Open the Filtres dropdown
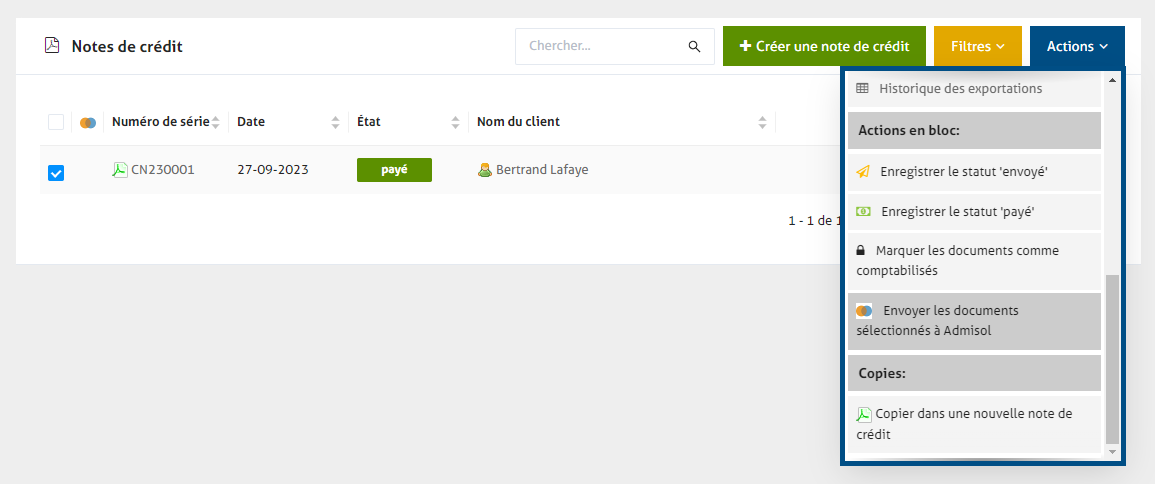This screenshot has width=1155, height=484. coord(977,46)
